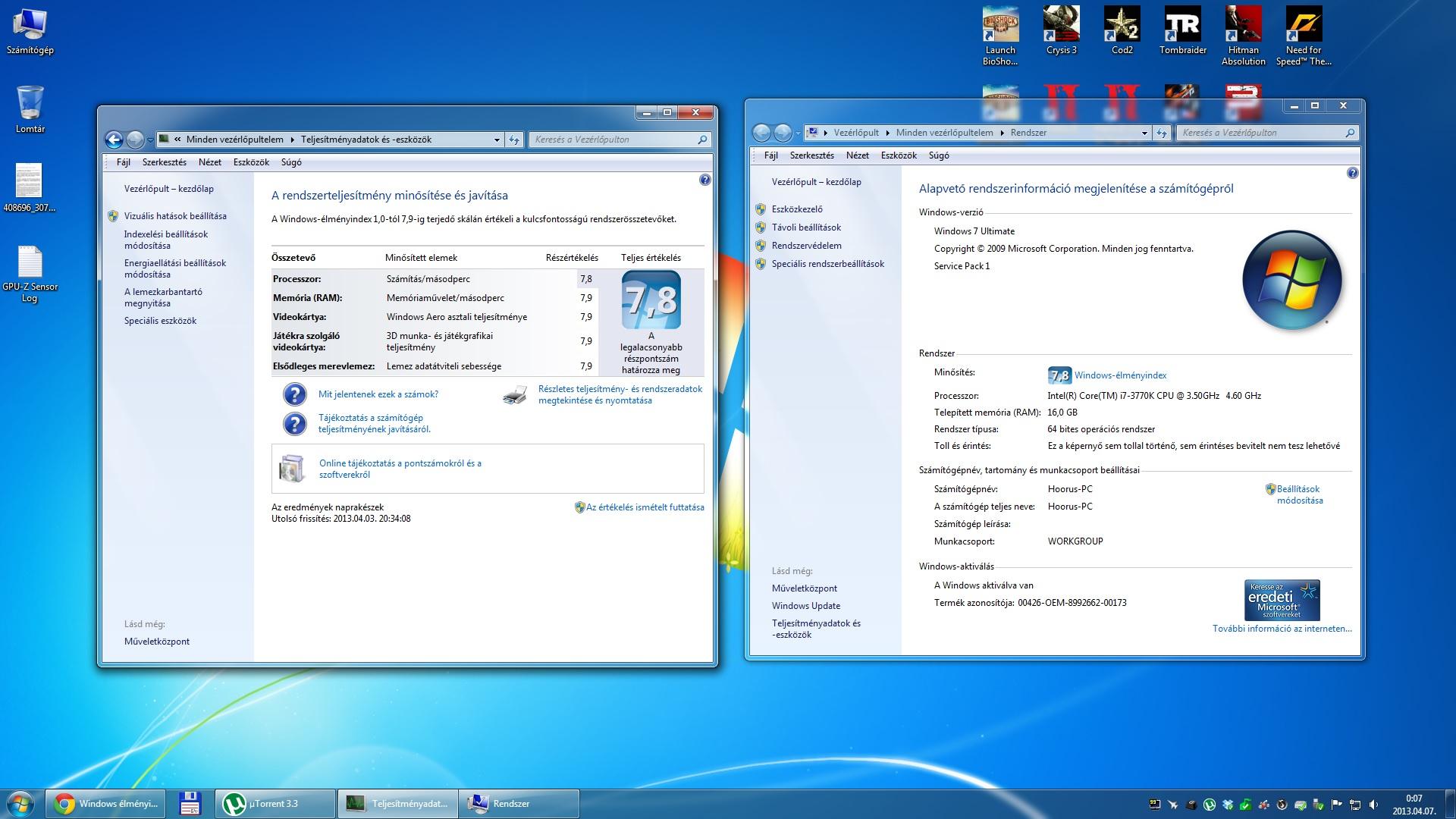Click Speciális rendszerbeállítások link
This screenshot has width=1456, height=819.
point(828,264)
